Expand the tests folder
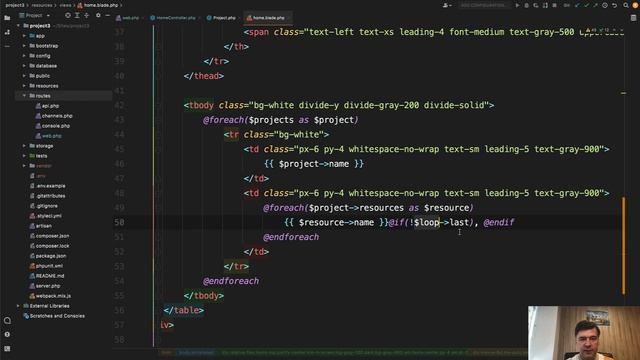 (24, 156)
